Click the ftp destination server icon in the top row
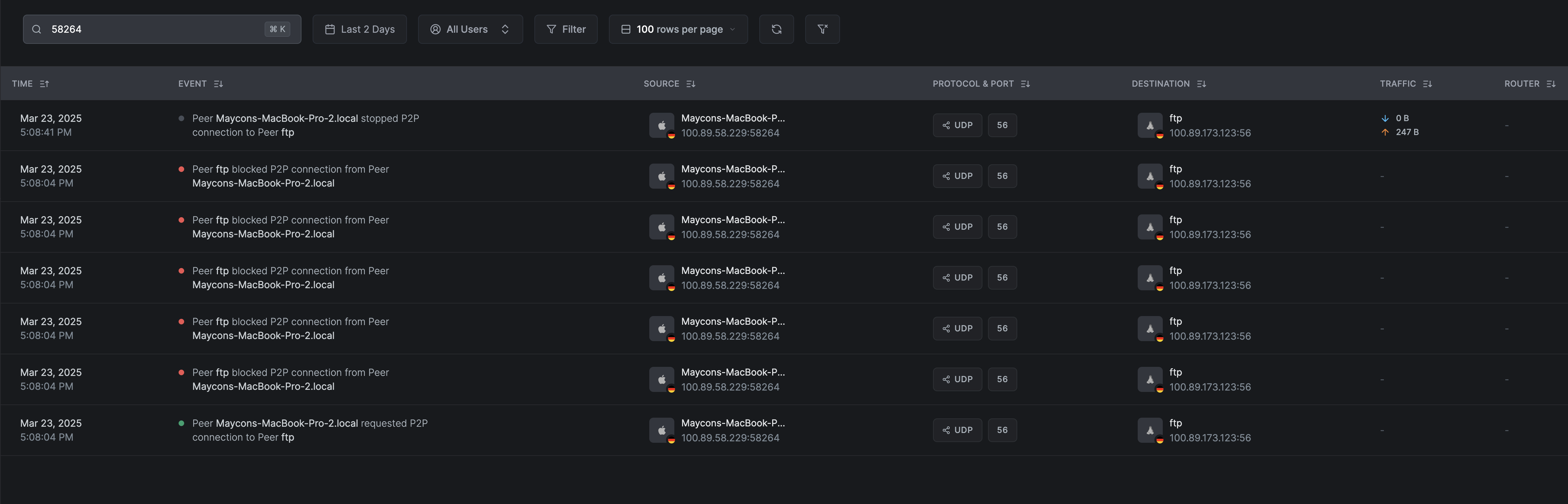Screen dimensions: 1568x504 1151,124
